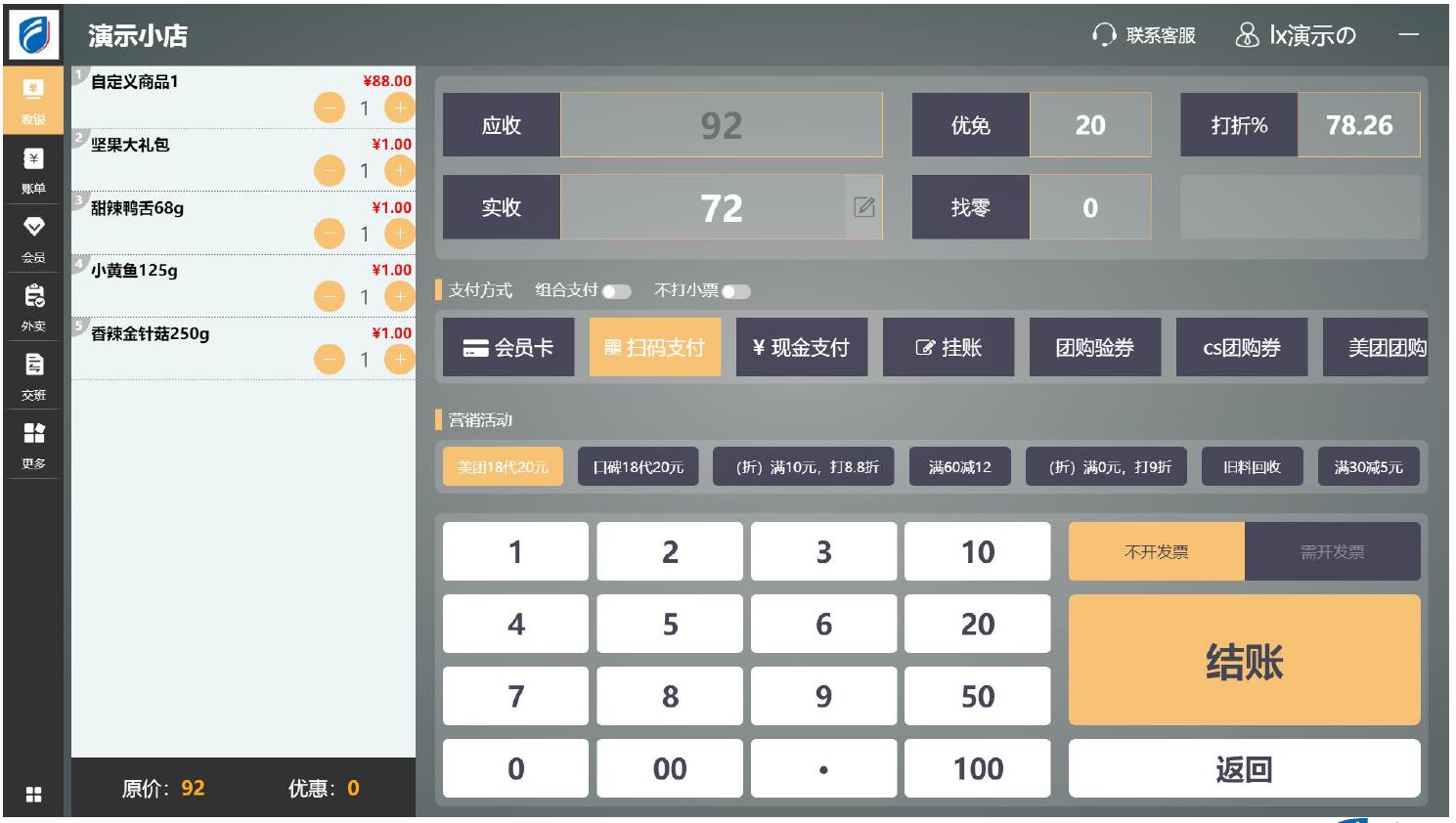Image resolution: width=1456 pixels, height=823 pixels.
Task: Open the 外卖 takeout sidebar icon
Action: point(33,307)
